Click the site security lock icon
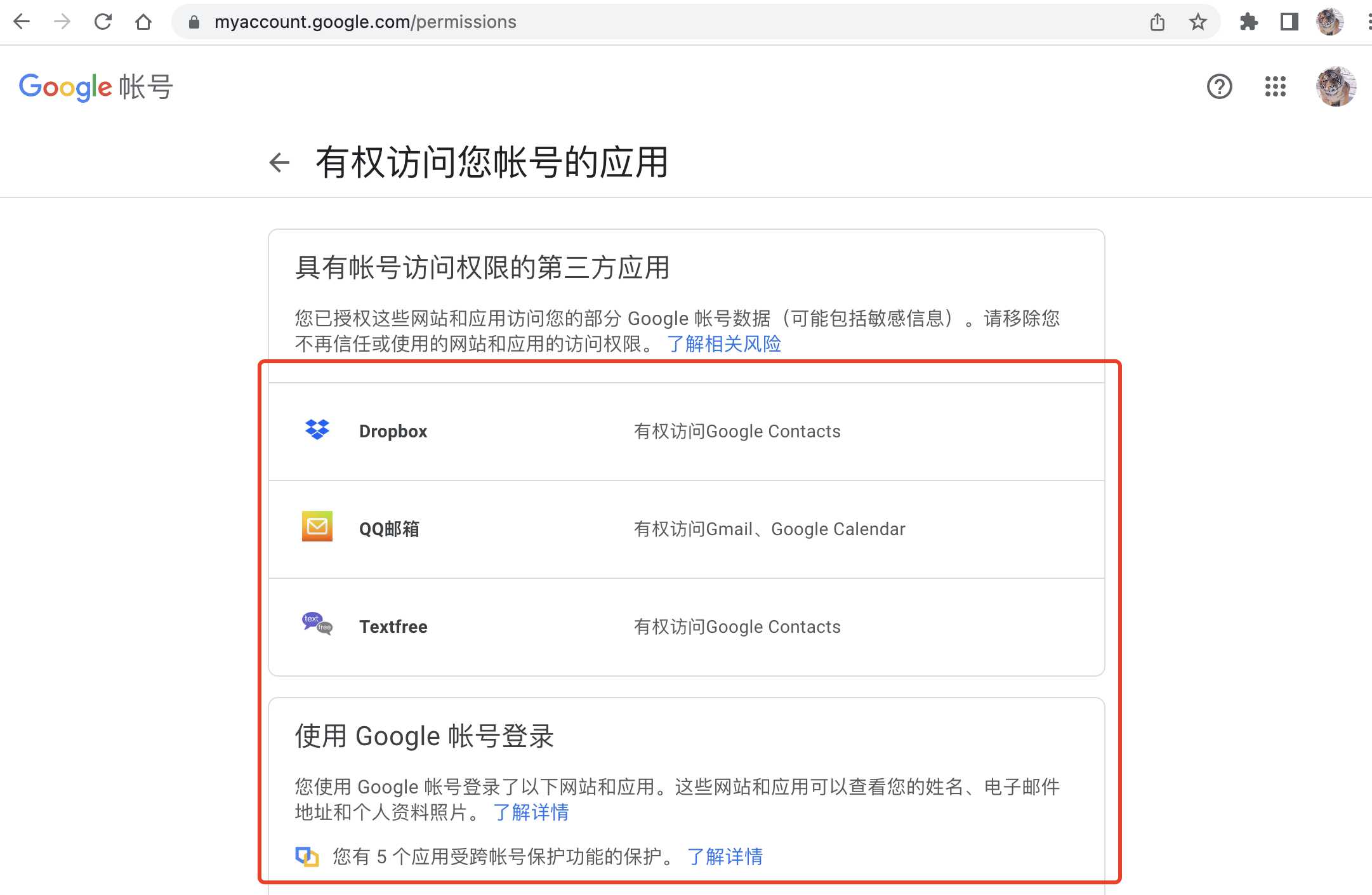 pyautogui.click(x=194, y=22)
